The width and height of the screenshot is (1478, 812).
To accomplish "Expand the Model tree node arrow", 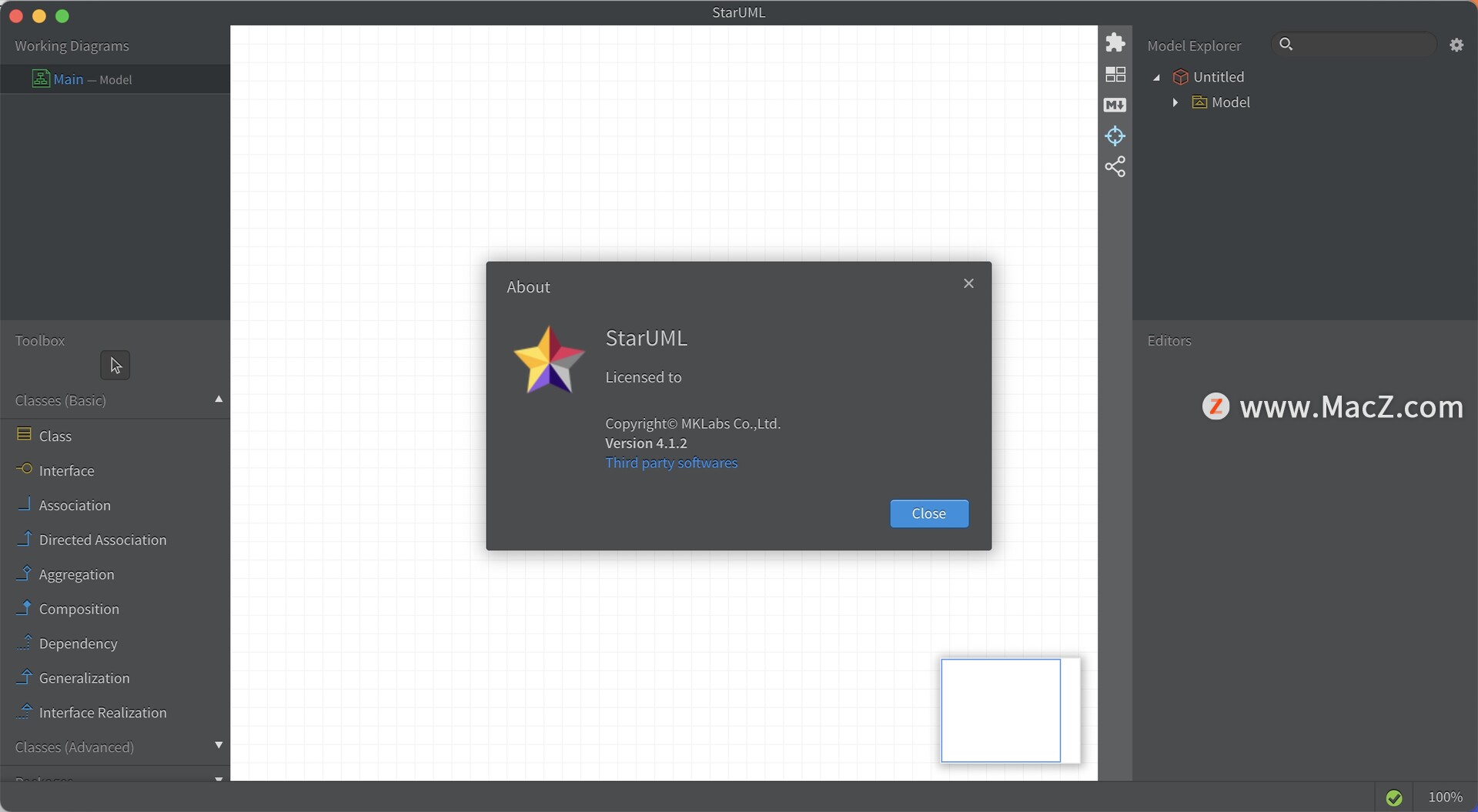I will (x=1175, y=102).
